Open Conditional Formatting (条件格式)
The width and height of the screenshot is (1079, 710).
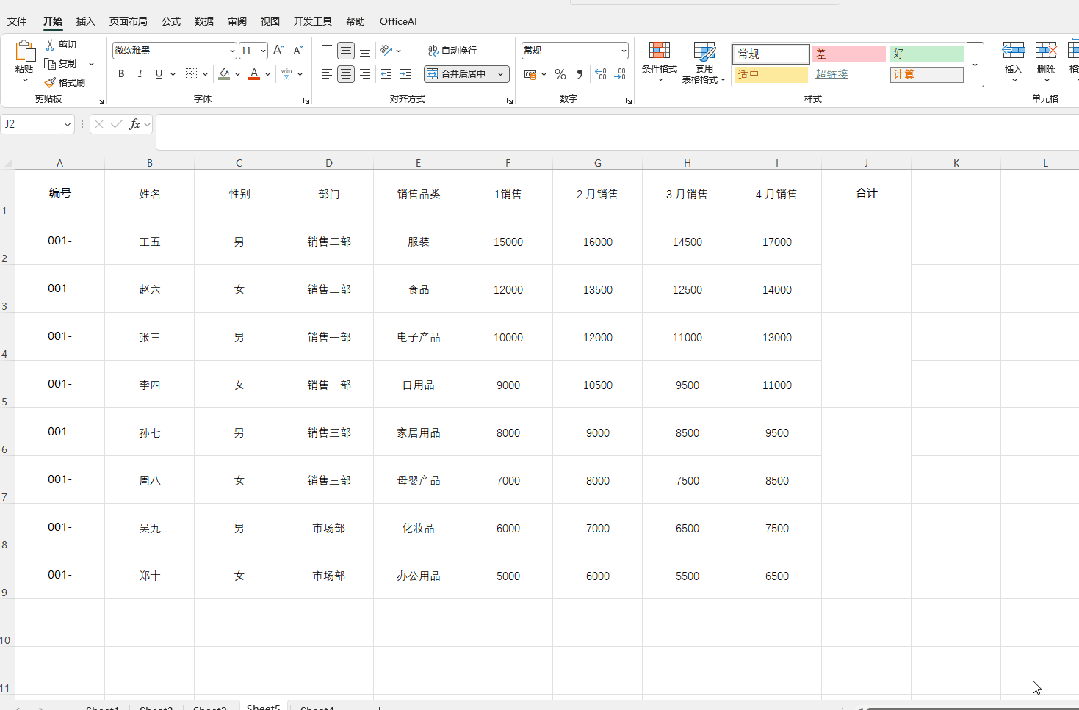(x=659, y=62)
